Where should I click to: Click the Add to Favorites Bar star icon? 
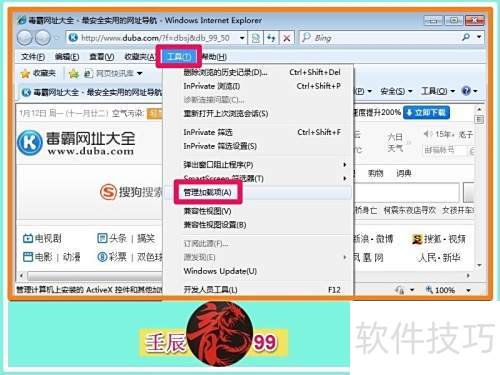point(74,73)
